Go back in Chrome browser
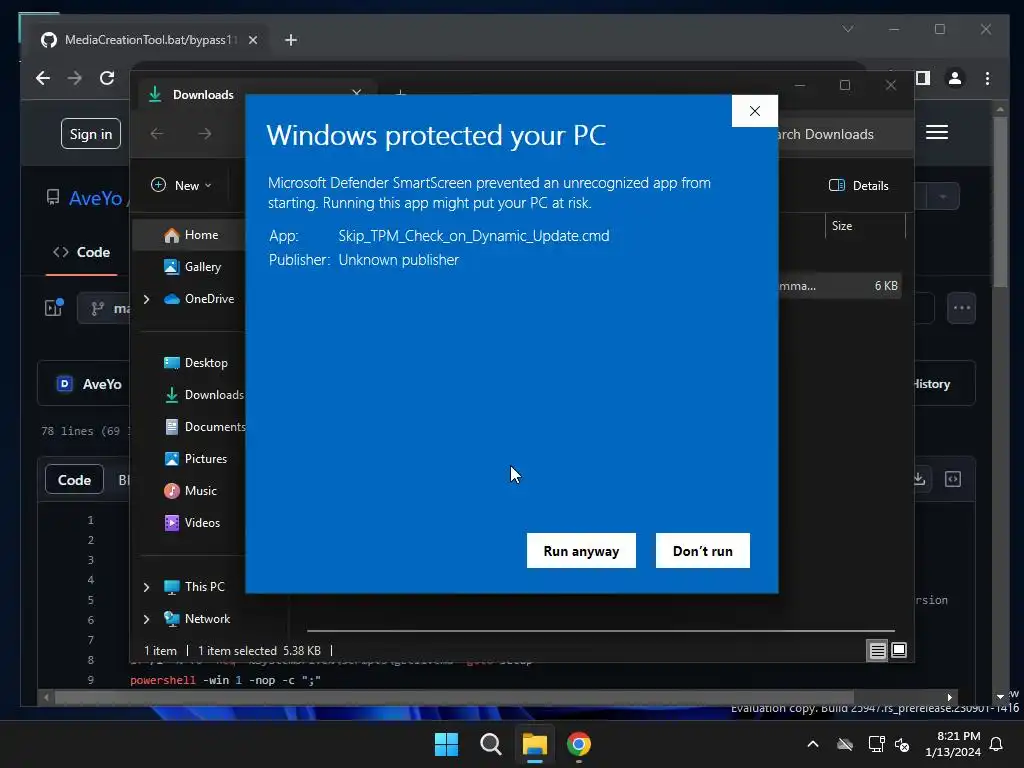 (x=43, y=78)
